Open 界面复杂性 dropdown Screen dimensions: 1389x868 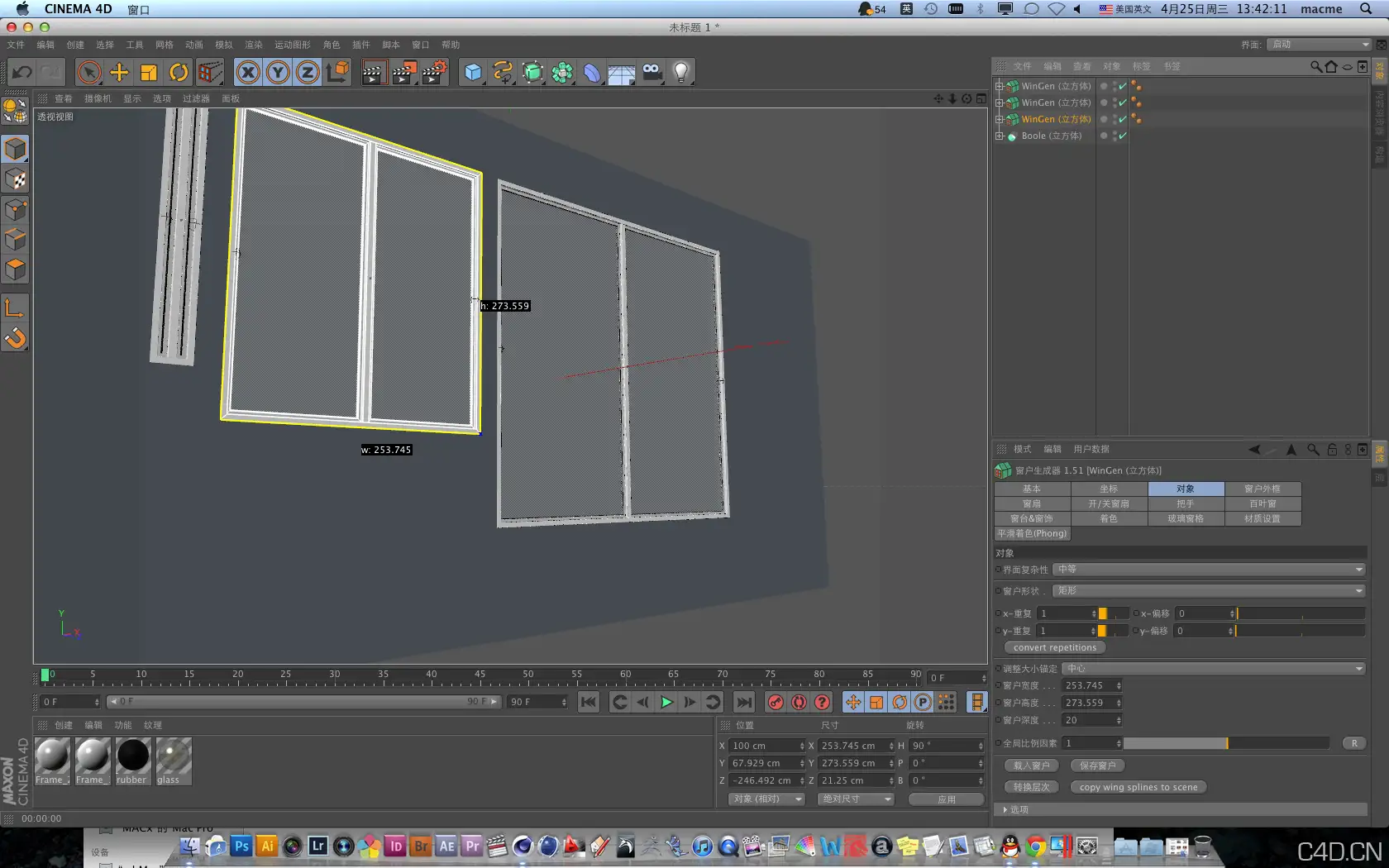pos(1210,570)
